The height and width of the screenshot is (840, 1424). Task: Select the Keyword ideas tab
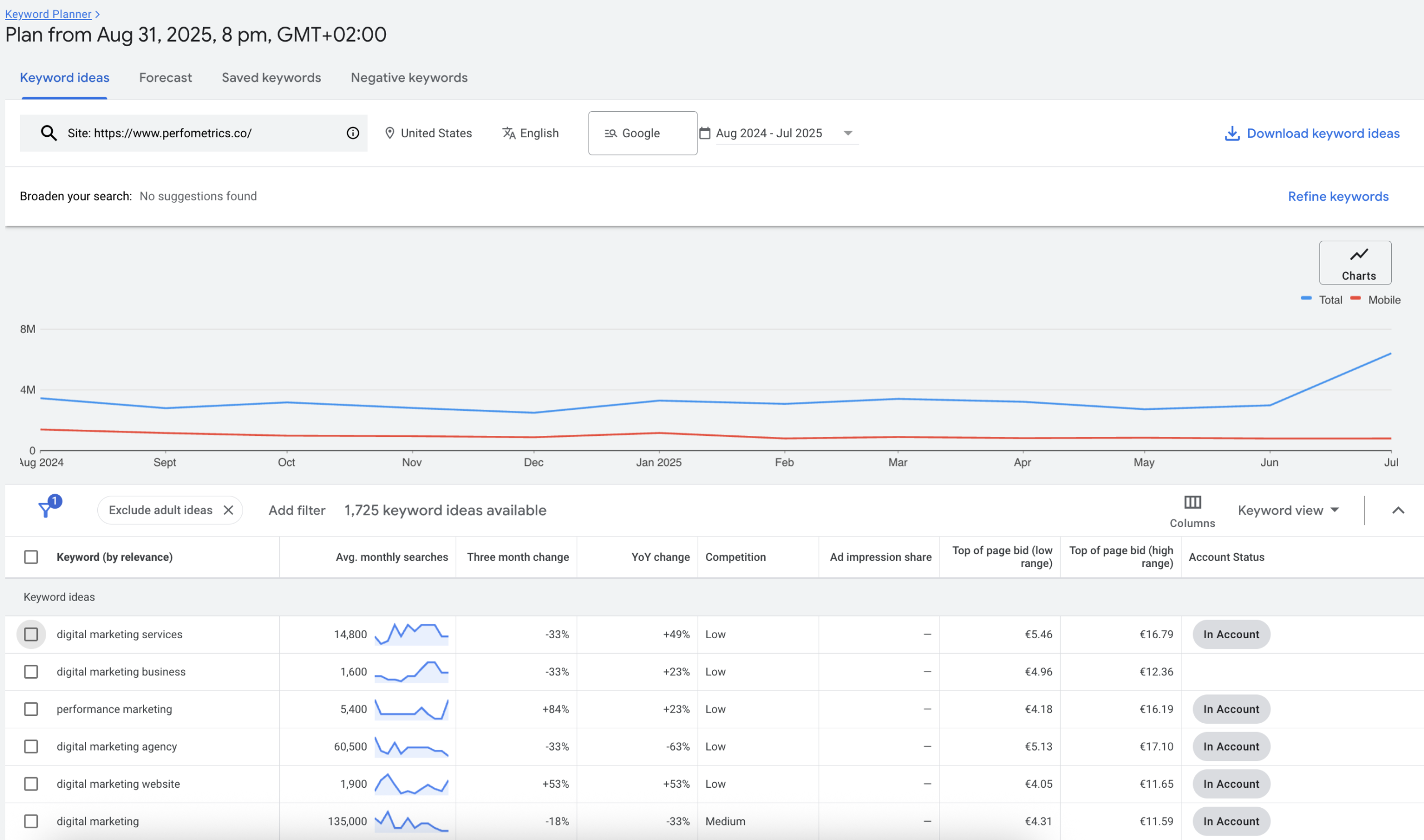click(x=65, y=77)
